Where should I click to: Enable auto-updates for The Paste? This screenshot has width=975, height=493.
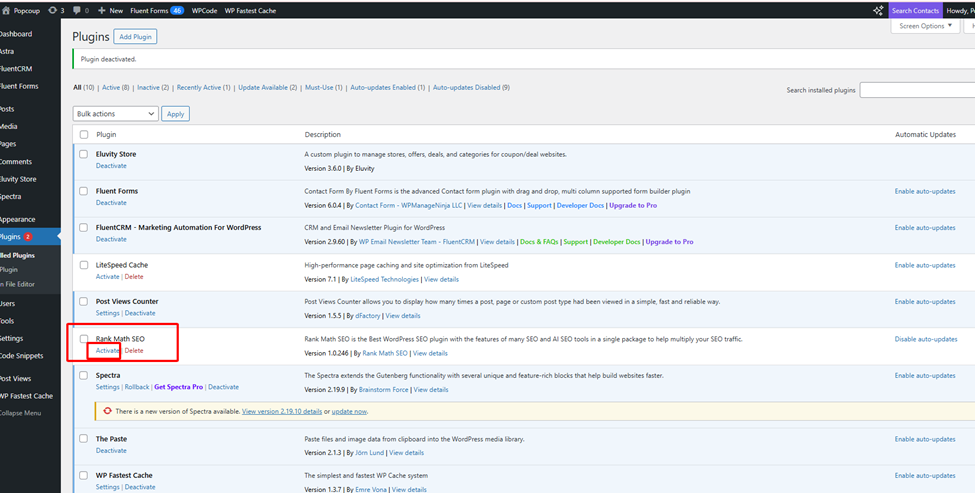(x=925, y=439)
